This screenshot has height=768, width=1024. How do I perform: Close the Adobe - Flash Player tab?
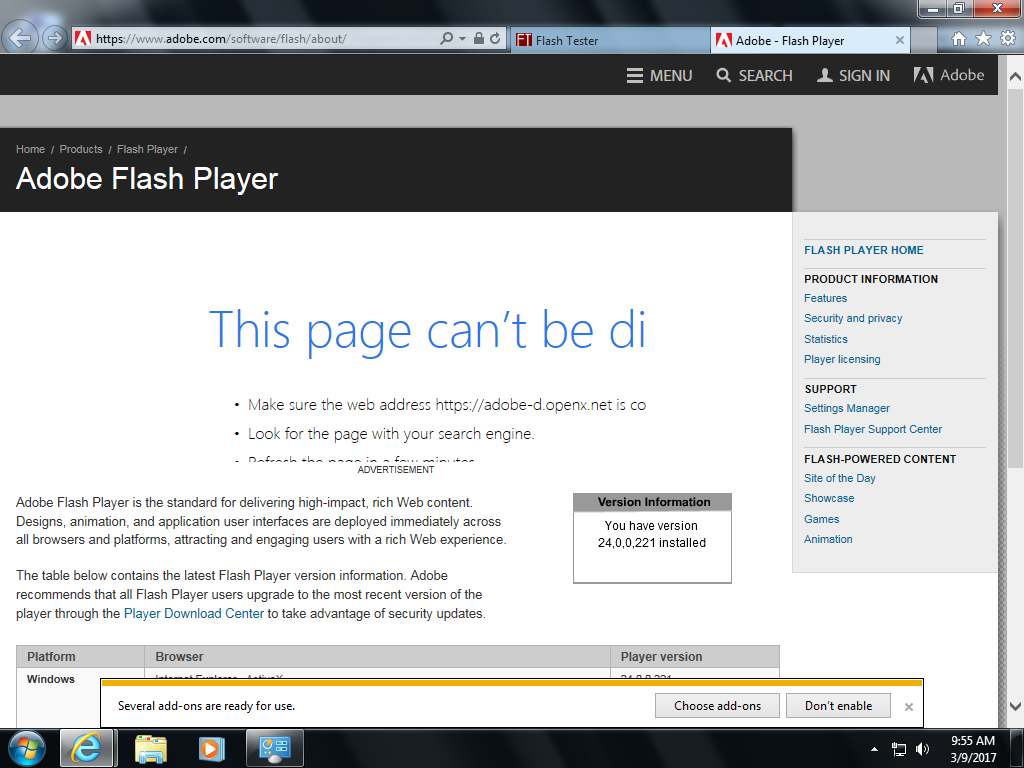click(x=899, y=40)
